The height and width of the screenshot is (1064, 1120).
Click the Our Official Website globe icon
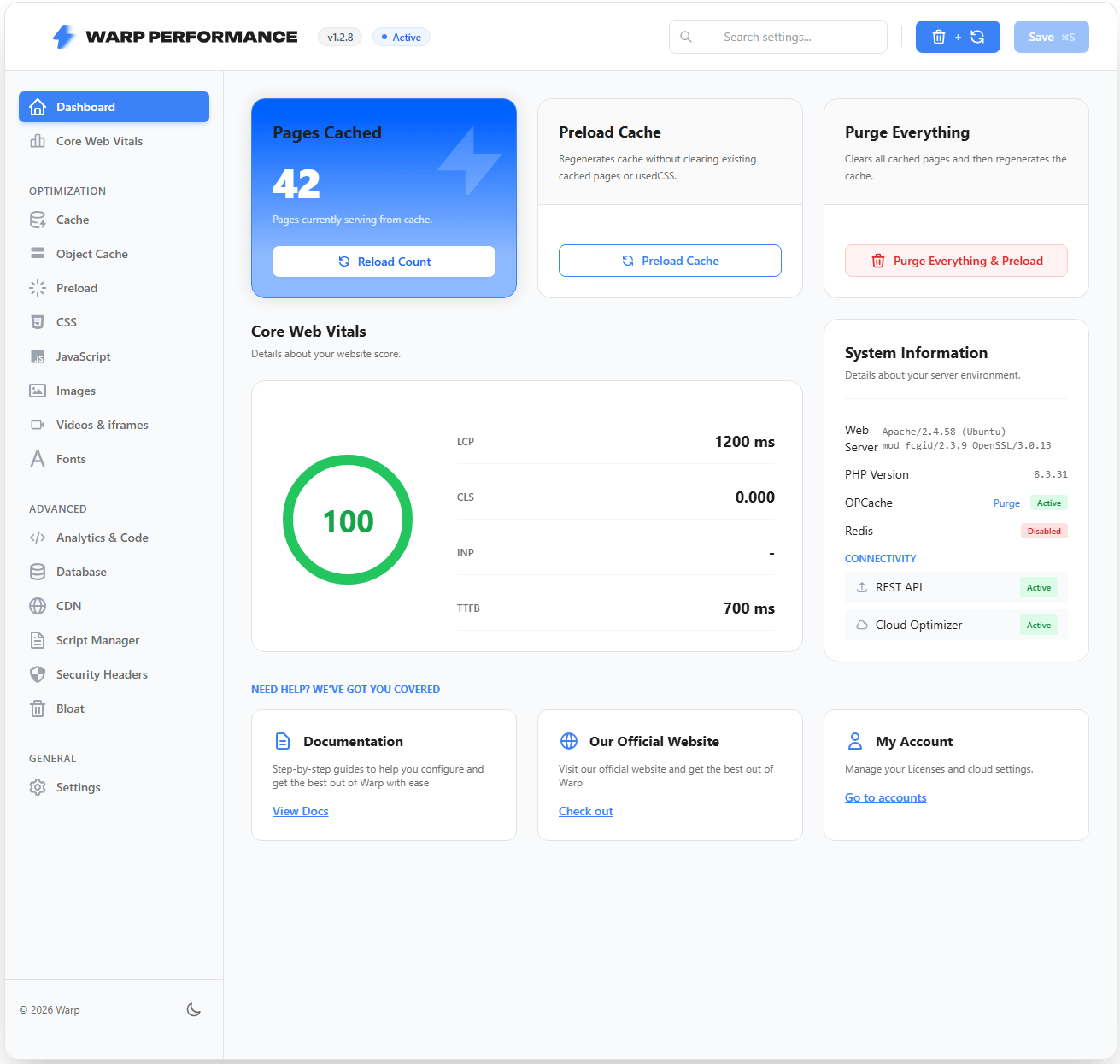point(569,741)
